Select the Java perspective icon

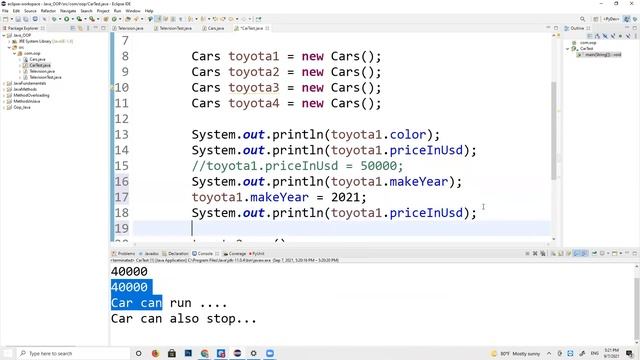[627, 19]
